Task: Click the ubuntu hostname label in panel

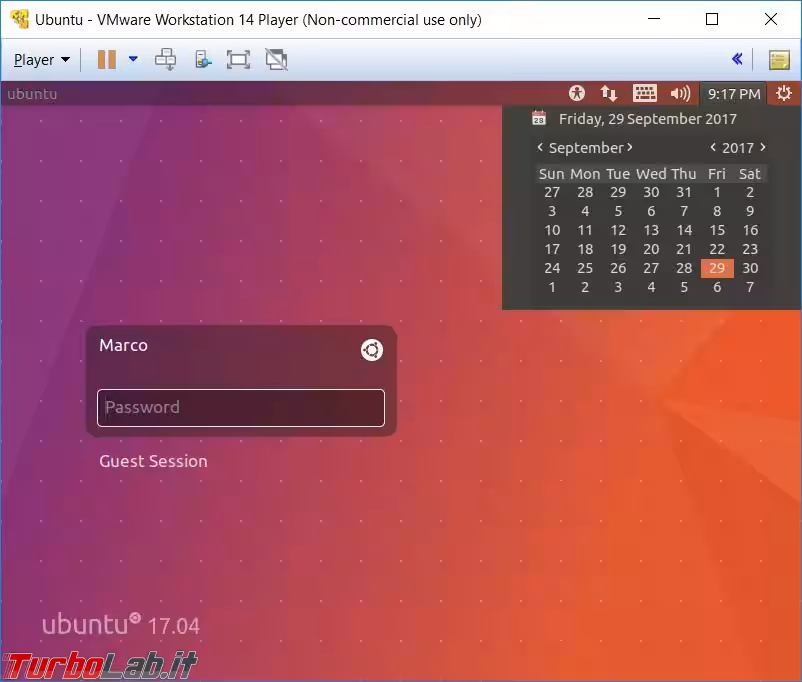Action: [x=32, y=94]
